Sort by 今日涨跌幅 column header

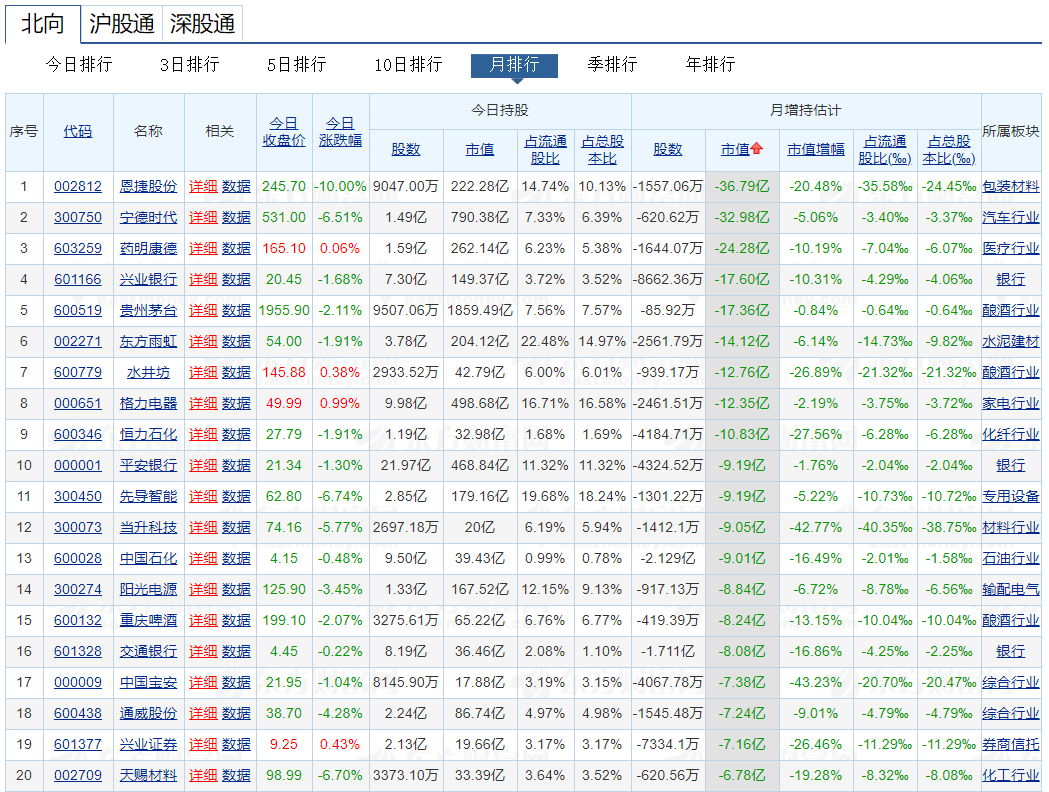tap(341, 132)
